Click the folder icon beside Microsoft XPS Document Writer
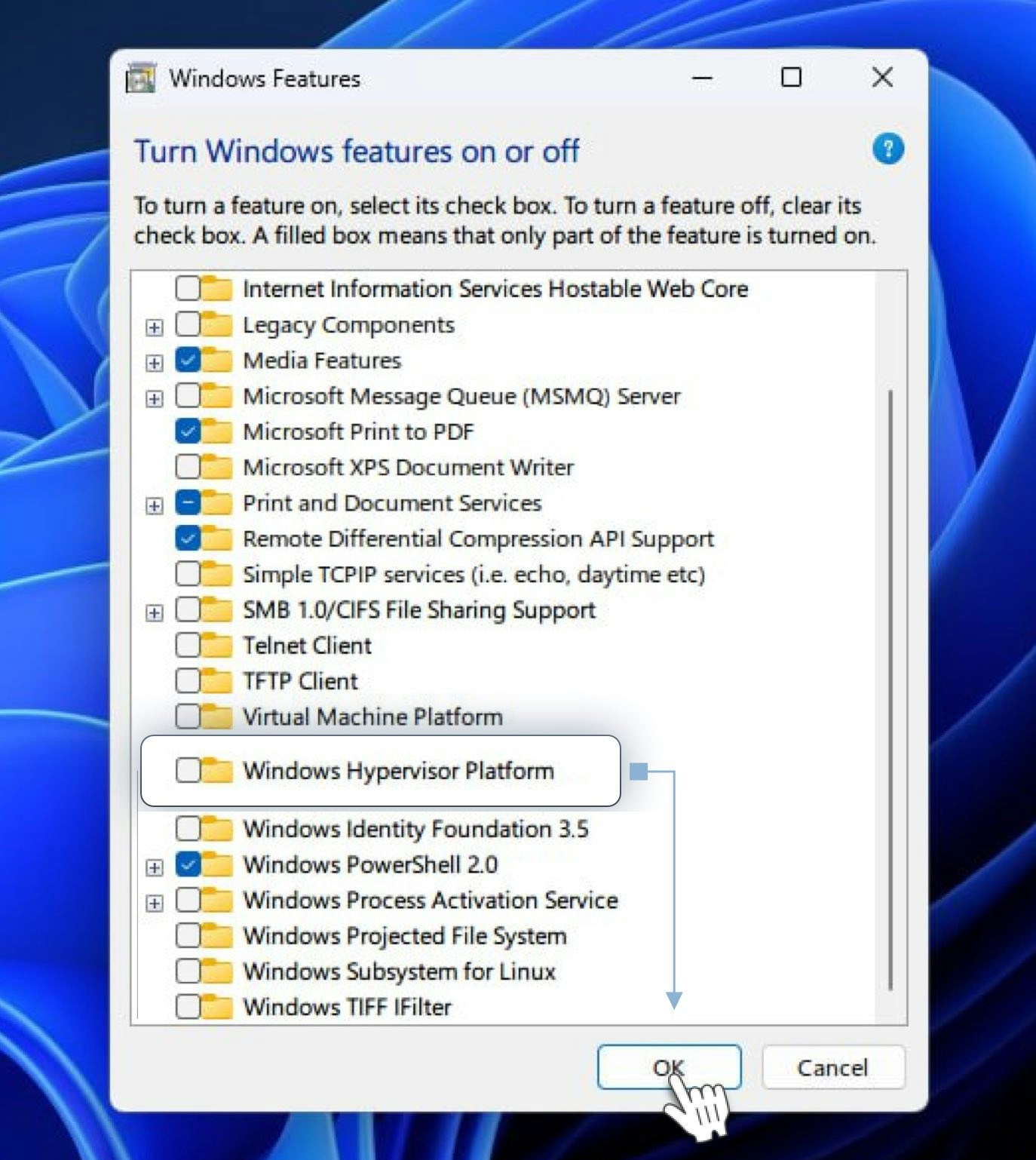This screenshot has width=1036, height=1160. coord(217,467)
